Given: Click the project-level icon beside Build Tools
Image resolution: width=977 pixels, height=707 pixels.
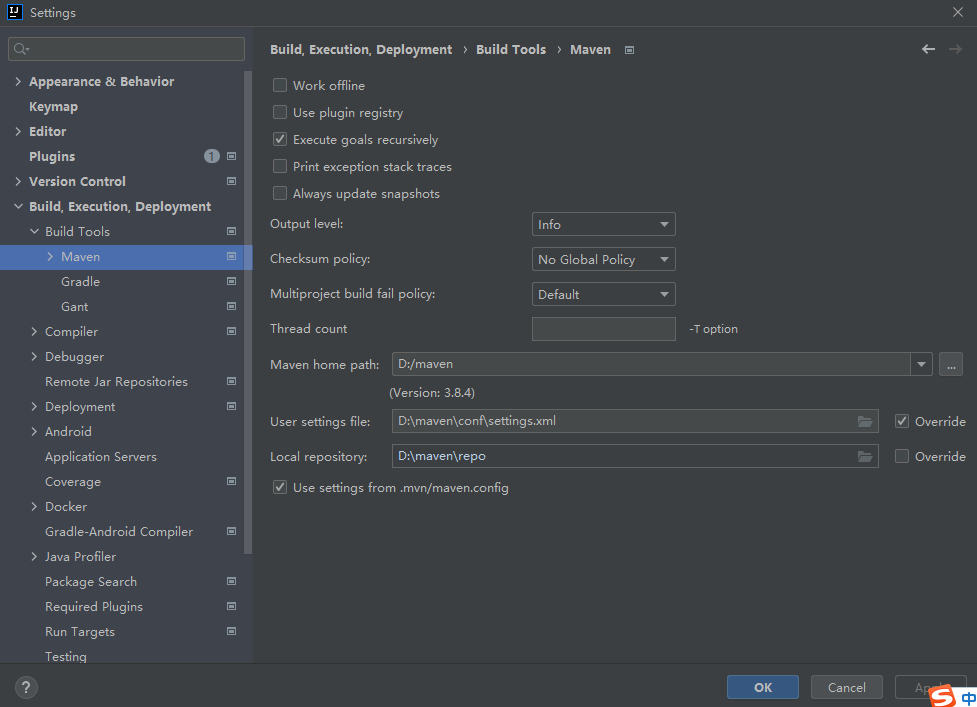Looking at the screenshot, I should 231,231.
